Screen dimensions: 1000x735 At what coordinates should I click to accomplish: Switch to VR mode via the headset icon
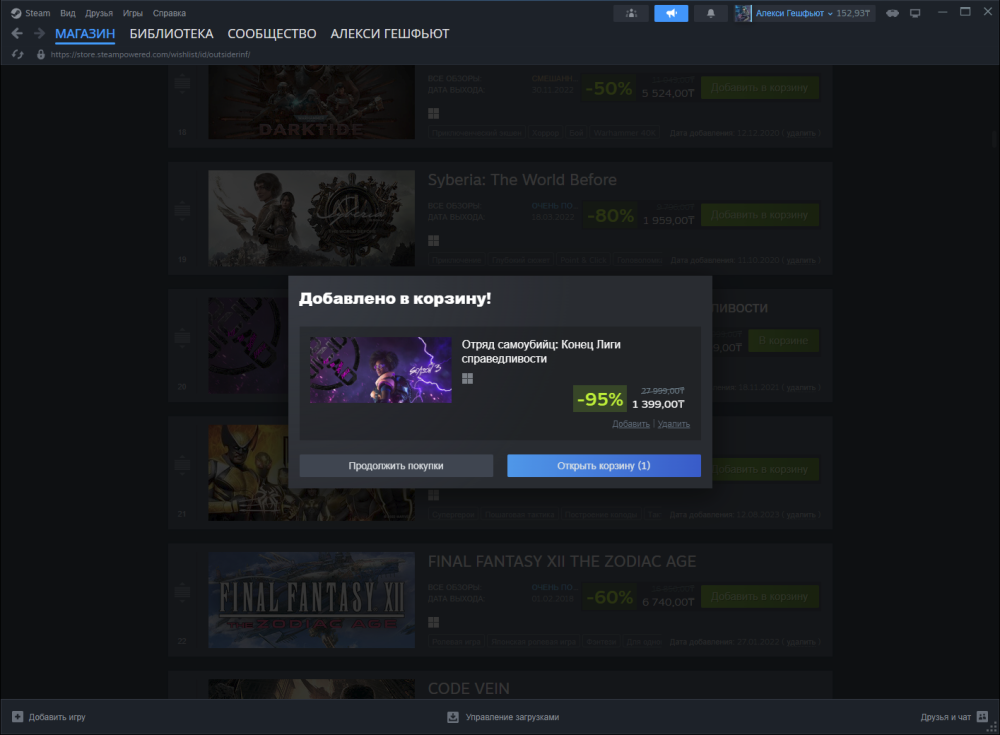point(891,13)
